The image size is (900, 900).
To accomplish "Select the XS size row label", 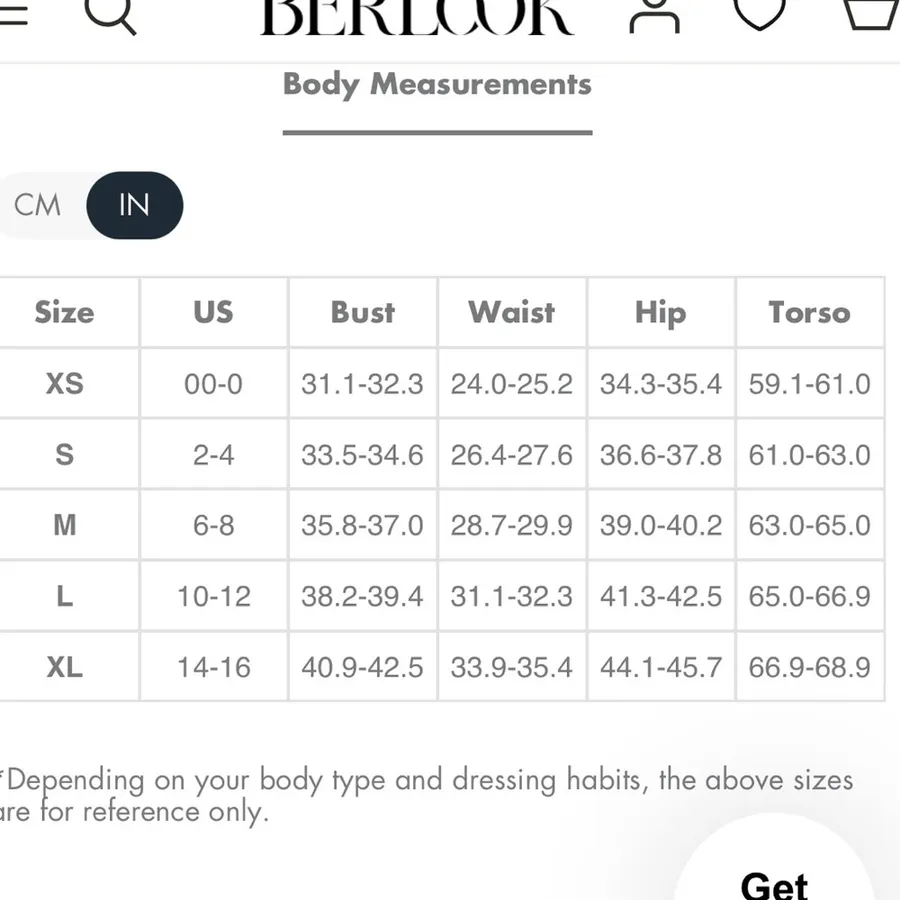I will pyautogui.click(x=64, y=383).
